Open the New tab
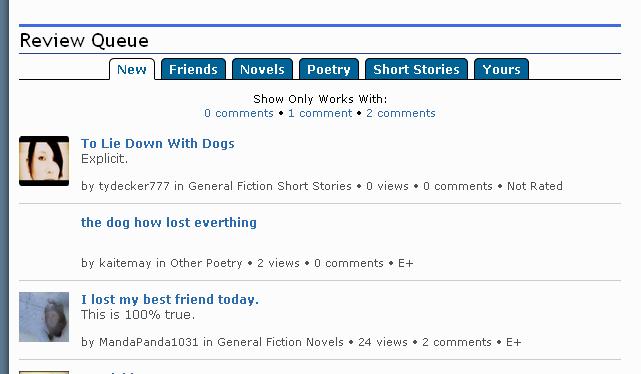Screen dimensions: 641x374 tap(132, 69)
